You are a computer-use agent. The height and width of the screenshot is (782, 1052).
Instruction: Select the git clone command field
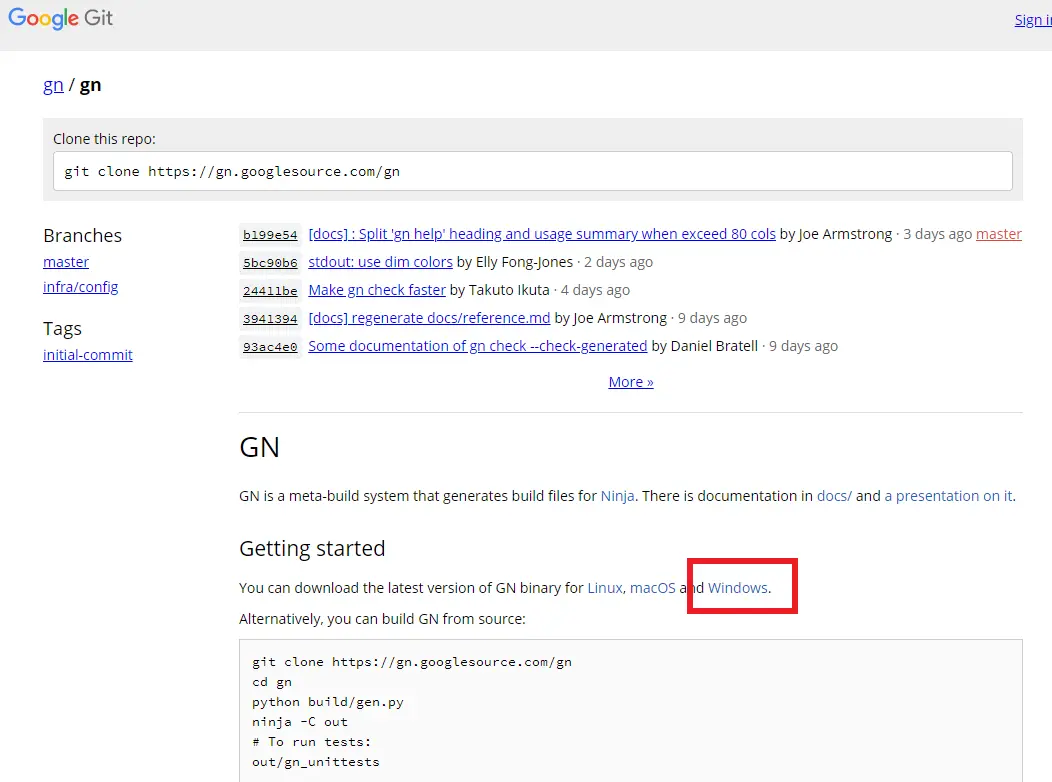pyautogui.click(x=533, y=171)
